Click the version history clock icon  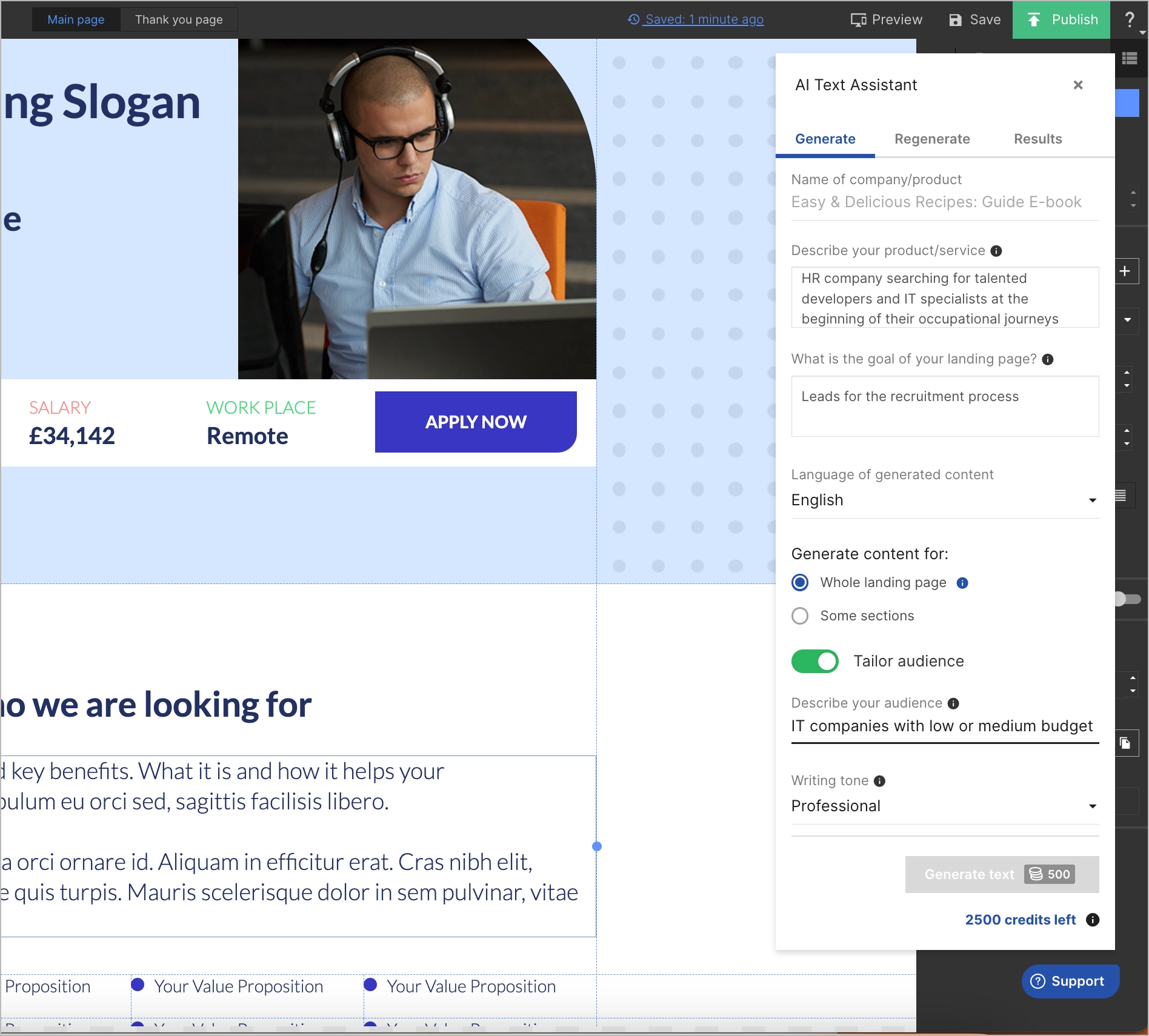tap(633, 19)
